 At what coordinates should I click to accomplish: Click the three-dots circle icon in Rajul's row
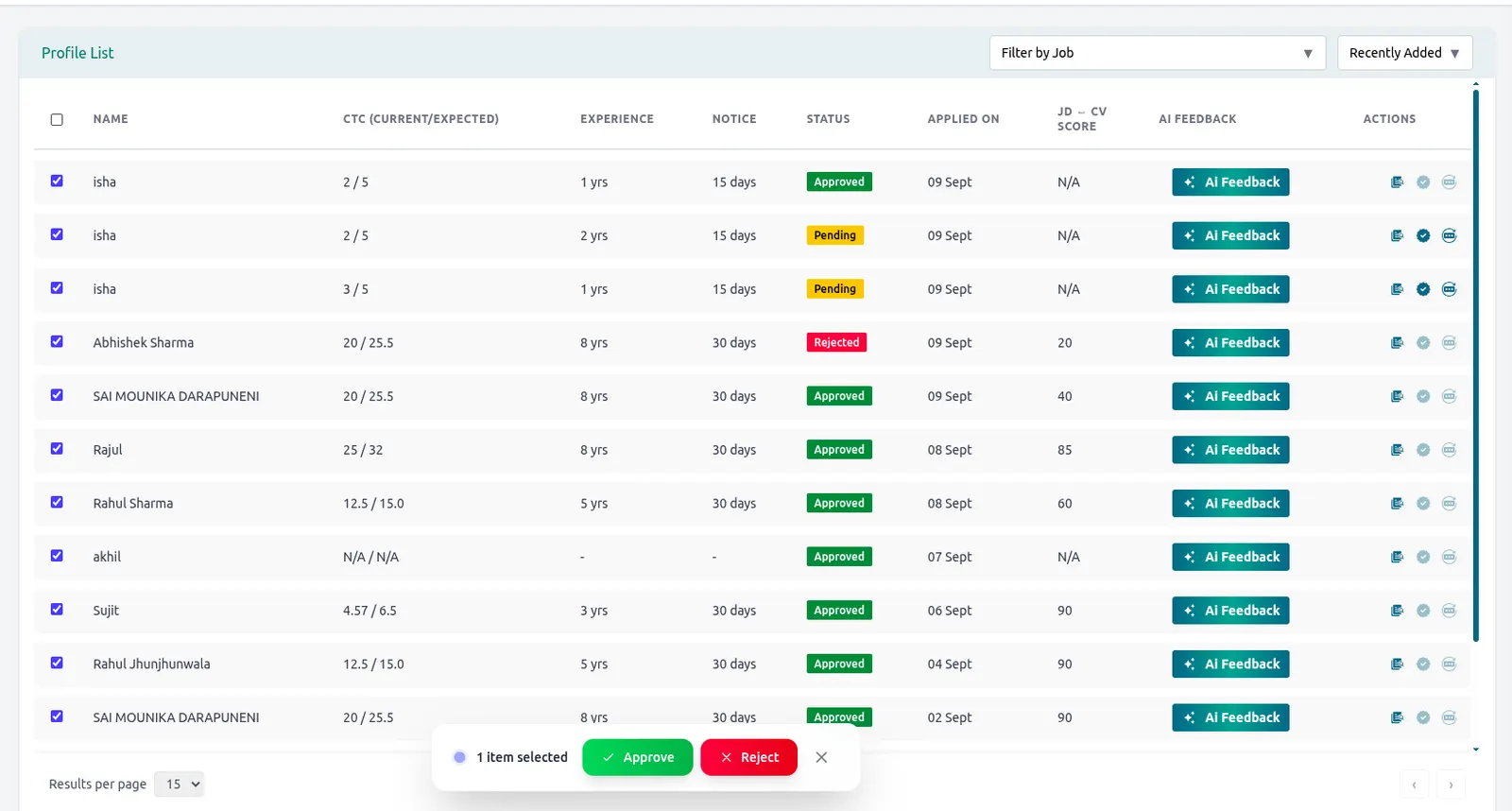coord(1449,450)
